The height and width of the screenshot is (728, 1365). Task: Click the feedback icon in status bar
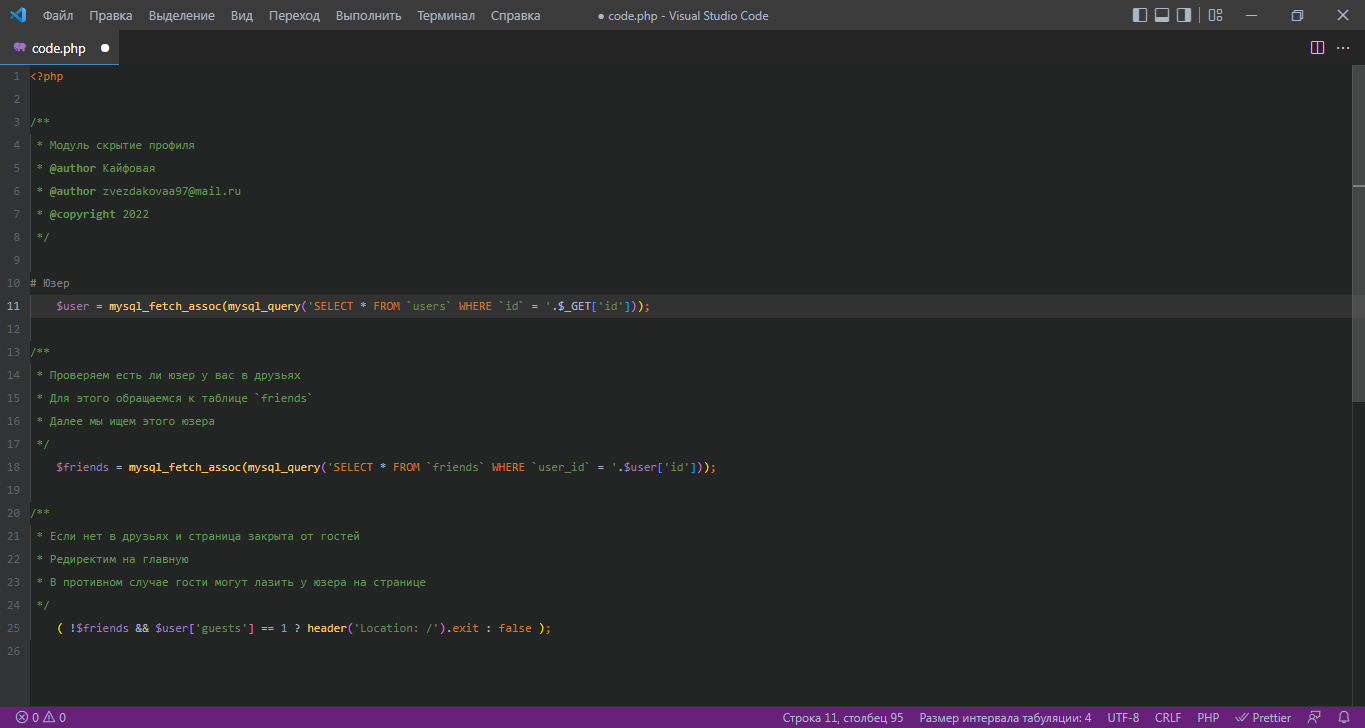[1315, 717]
